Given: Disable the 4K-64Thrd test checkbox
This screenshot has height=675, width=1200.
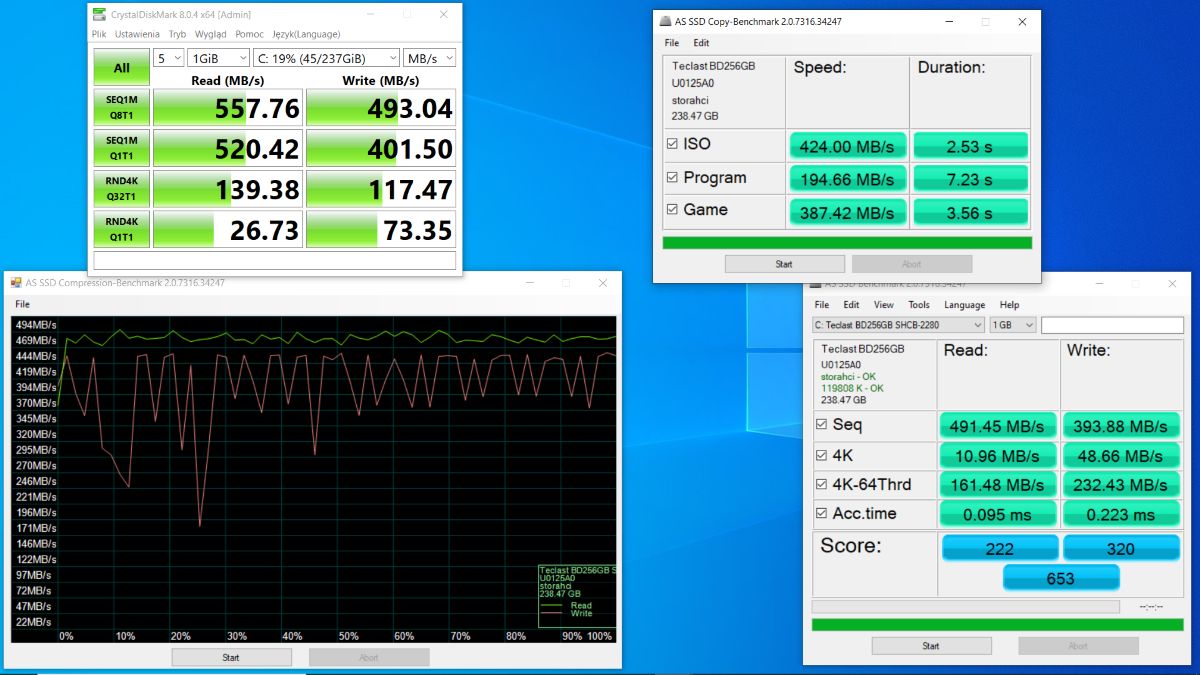Looking at the screenshot, I should (x=821, y=485).
